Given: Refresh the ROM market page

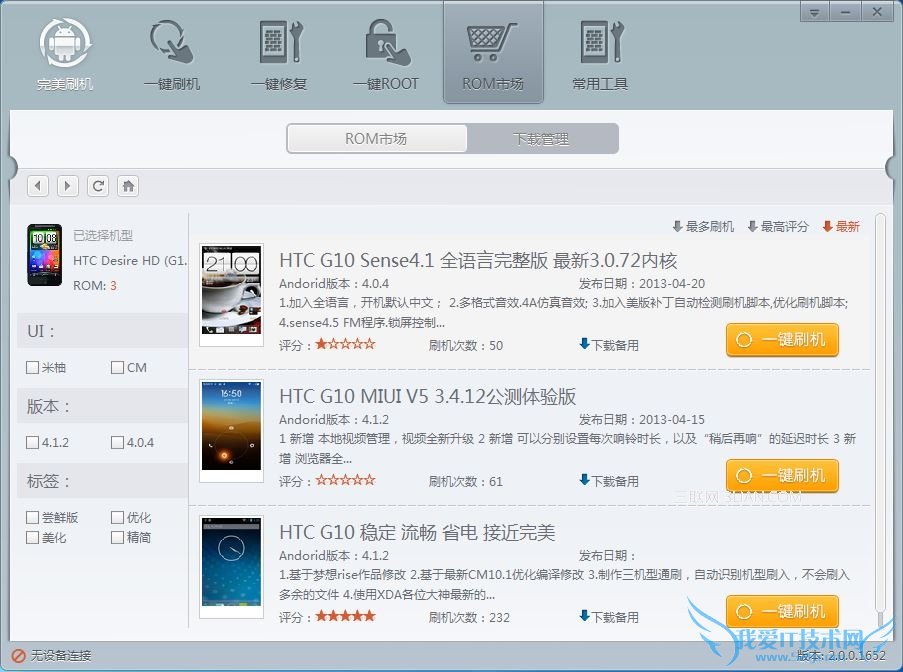Looking at the screenshot, I should coord(98,186).
